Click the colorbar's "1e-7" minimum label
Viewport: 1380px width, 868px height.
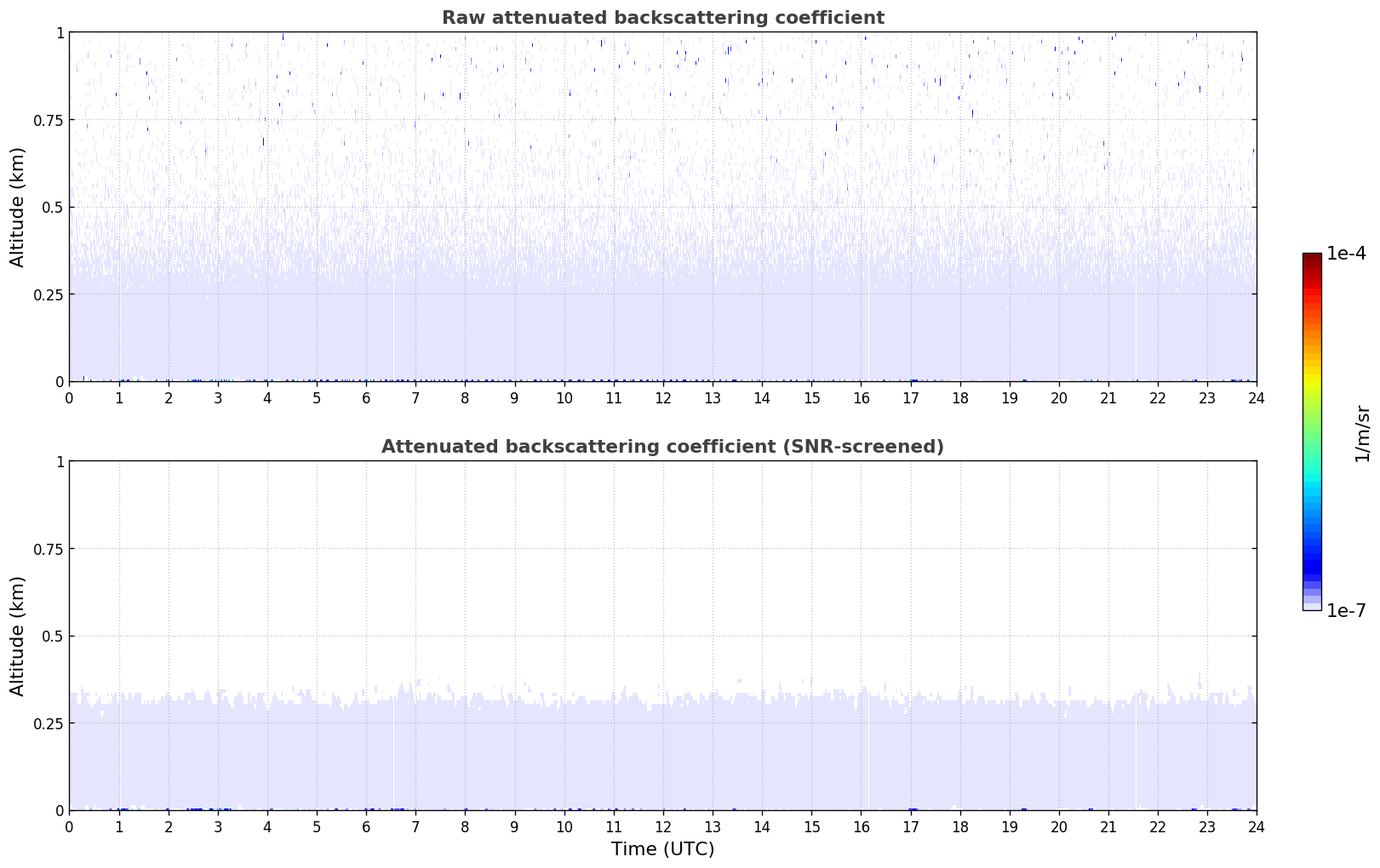[x=1346, y=611]
